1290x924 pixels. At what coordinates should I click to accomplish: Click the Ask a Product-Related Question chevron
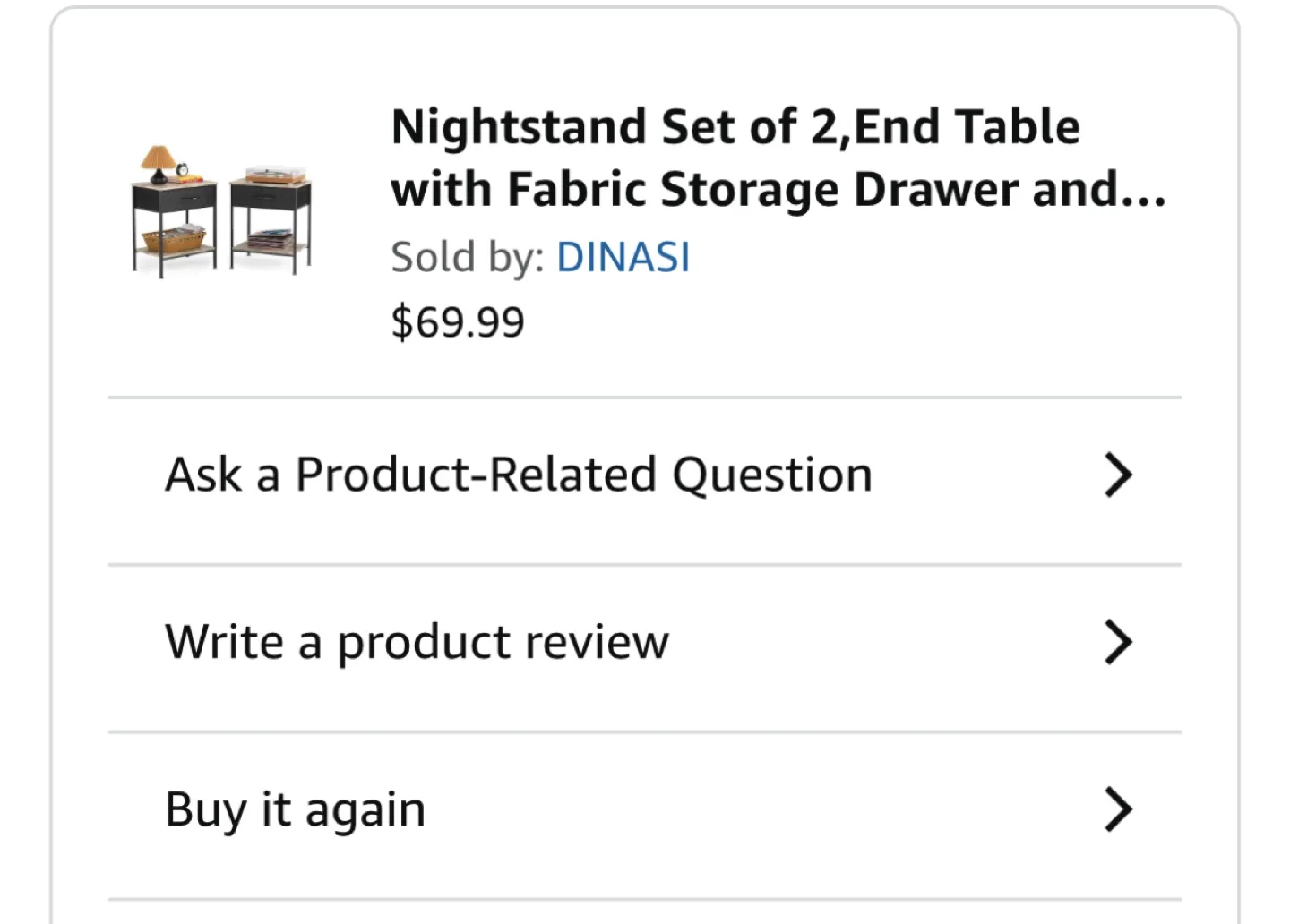[1118, 475]
